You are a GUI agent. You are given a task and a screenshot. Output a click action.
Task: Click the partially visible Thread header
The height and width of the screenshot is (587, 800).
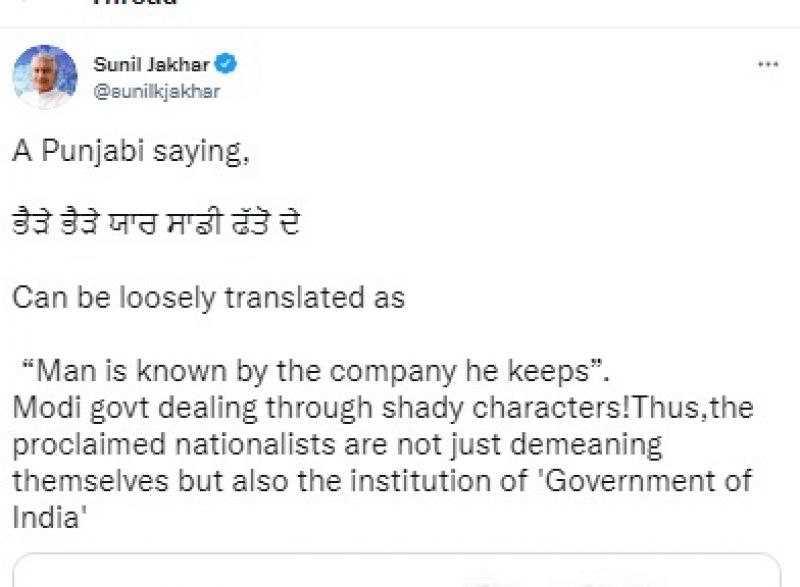(x=134, y=3)
